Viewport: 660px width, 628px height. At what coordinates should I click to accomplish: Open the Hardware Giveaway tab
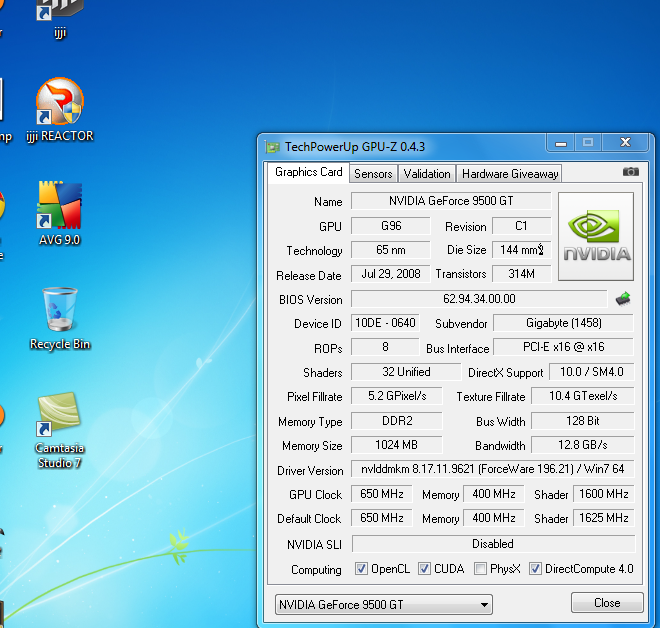510,174
